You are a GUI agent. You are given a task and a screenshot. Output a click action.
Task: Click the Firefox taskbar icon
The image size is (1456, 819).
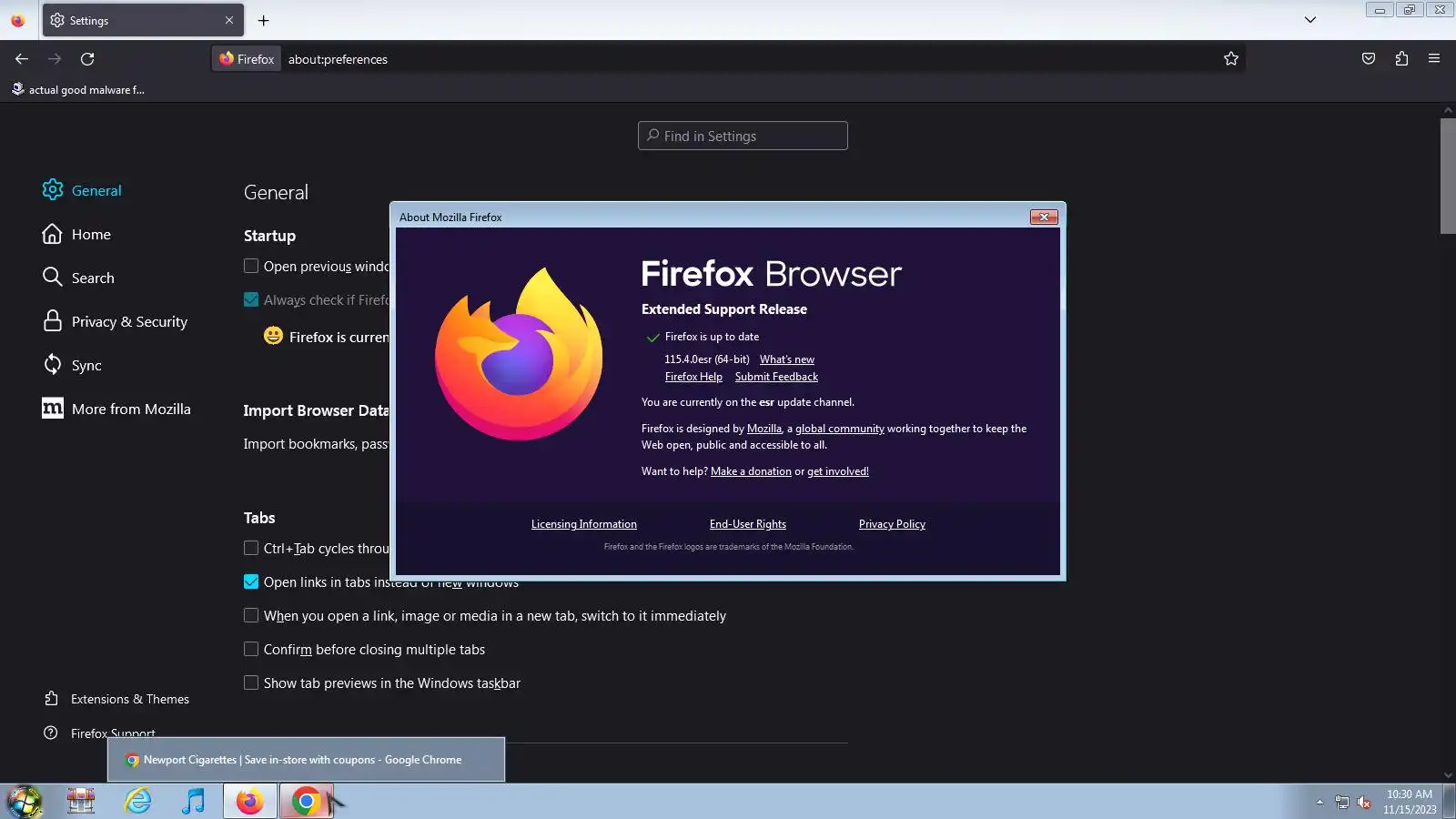click(249, 802)
